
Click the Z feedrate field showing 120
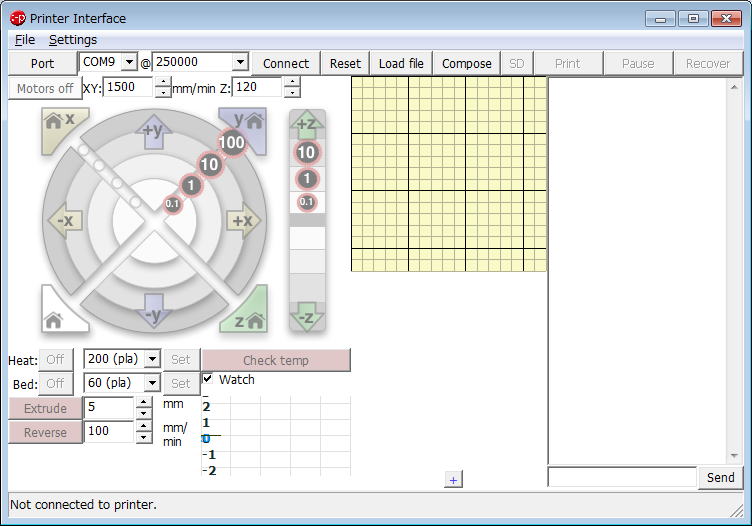pyautogui.click(x=257, y=87)
